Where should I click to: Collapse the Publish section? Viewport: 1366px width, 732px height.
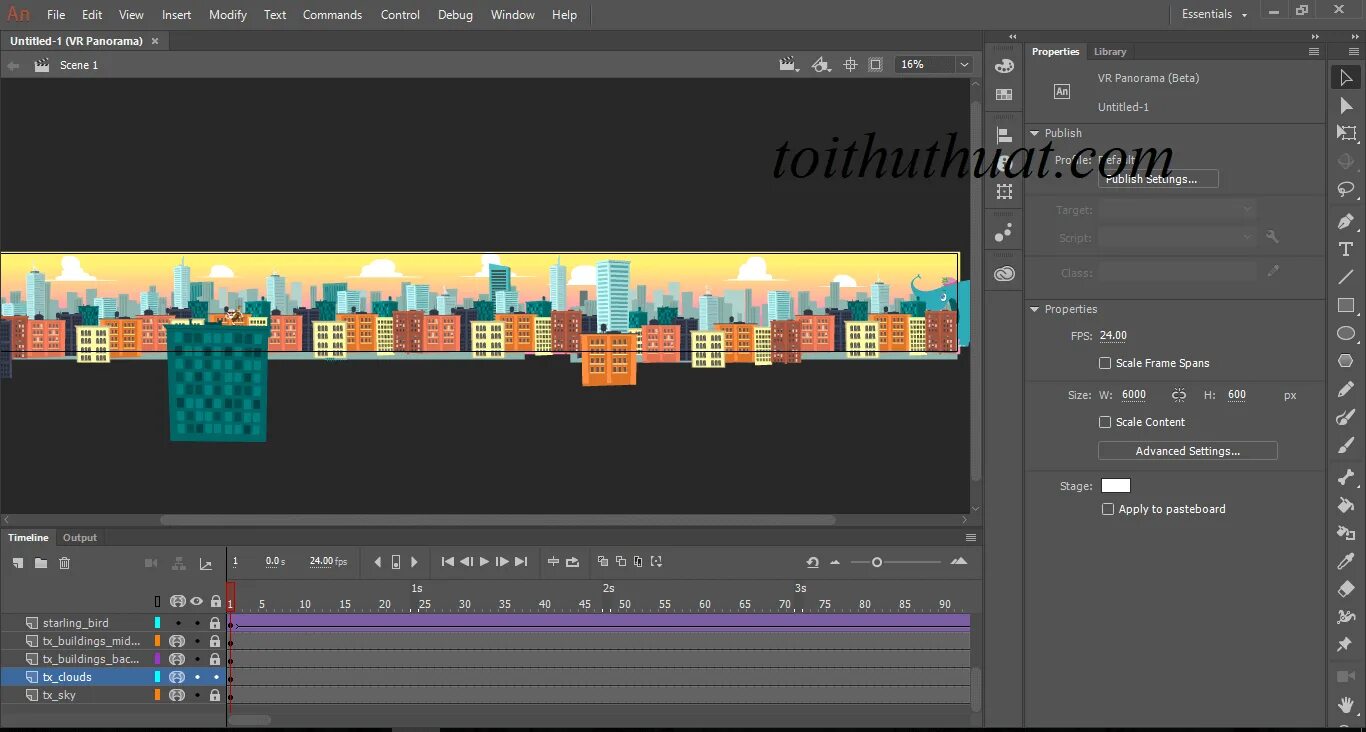point(1036,132)
